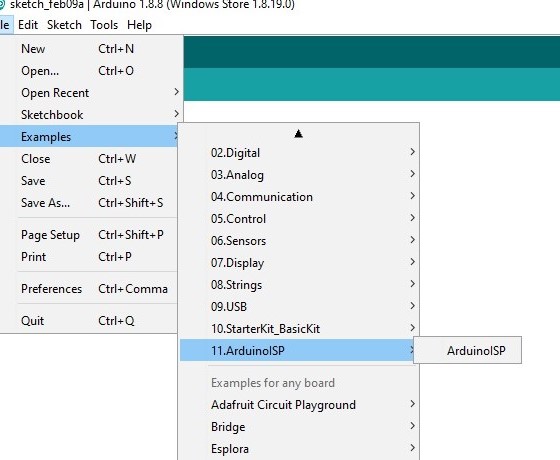The height and width of the screenshot is (460, 560).
Task: Open the Tools menu
Action: pyautogui.click(x=104, y=25)
